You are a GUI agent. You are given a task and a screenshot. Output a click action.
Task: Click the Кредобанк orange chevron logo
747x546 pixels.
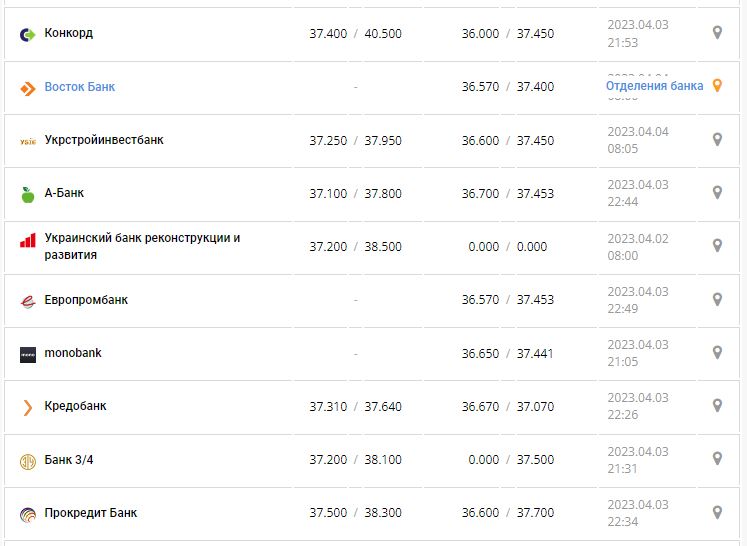[28, 407]
